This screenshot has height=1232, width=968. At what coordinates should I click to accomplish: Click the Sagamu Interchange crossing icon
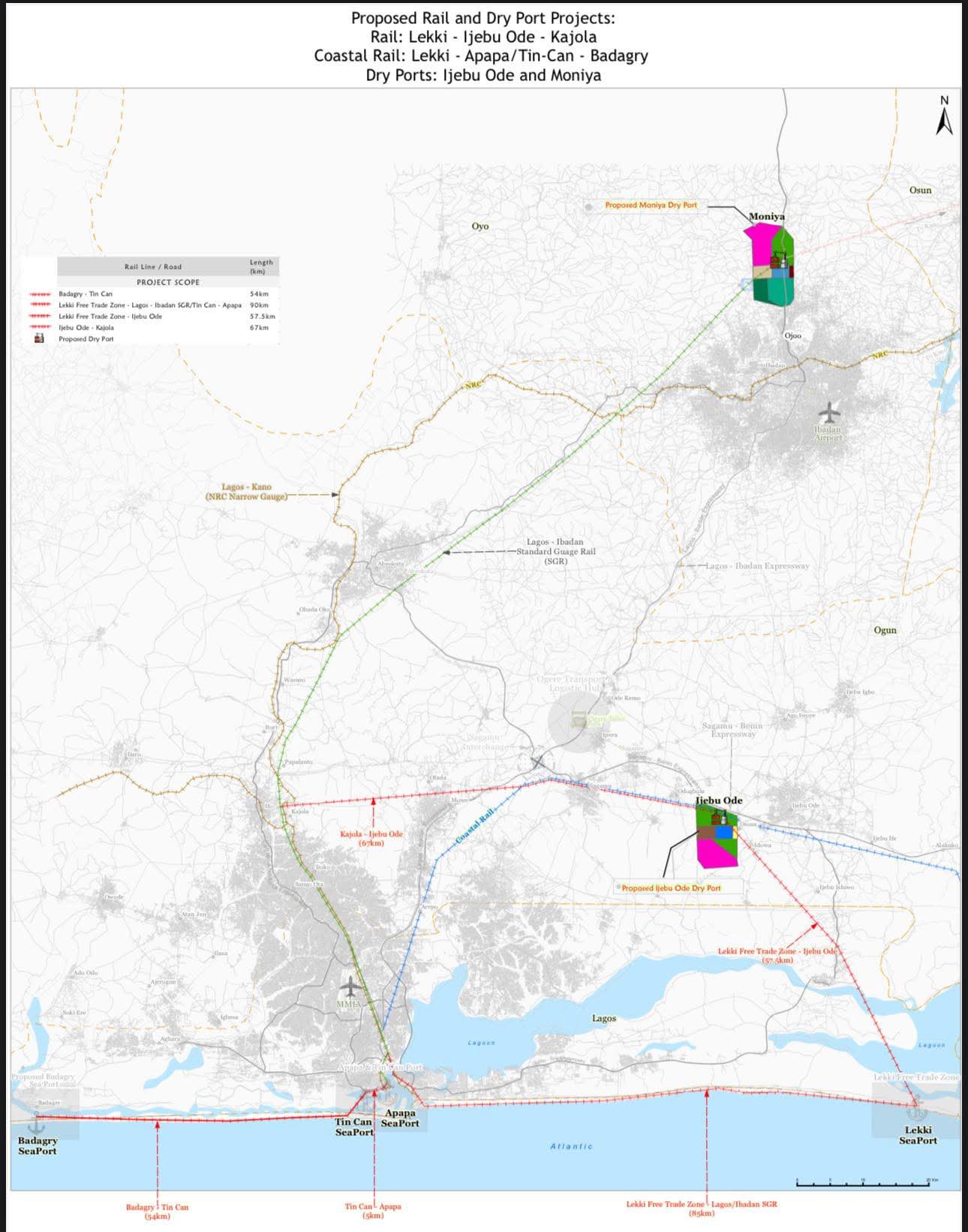click(538, 763)
